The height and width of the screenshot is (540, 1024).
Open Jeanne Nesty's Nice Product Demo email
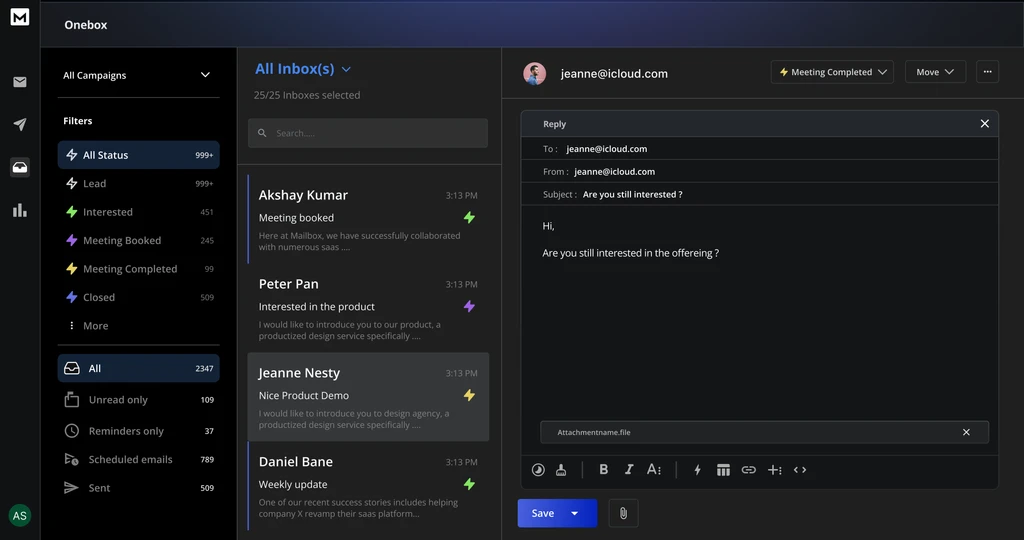(x=368, y=397)
